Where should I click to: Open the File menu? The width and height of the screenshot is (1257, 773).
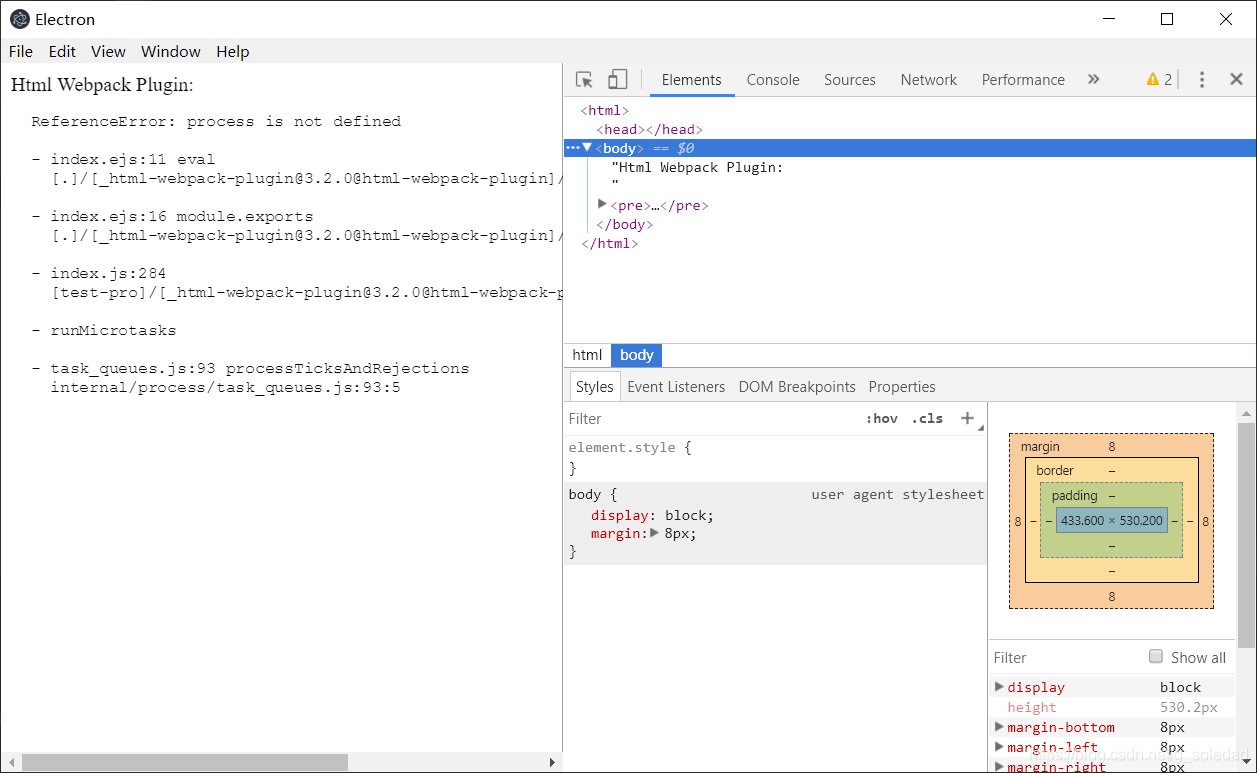(20, 52)
